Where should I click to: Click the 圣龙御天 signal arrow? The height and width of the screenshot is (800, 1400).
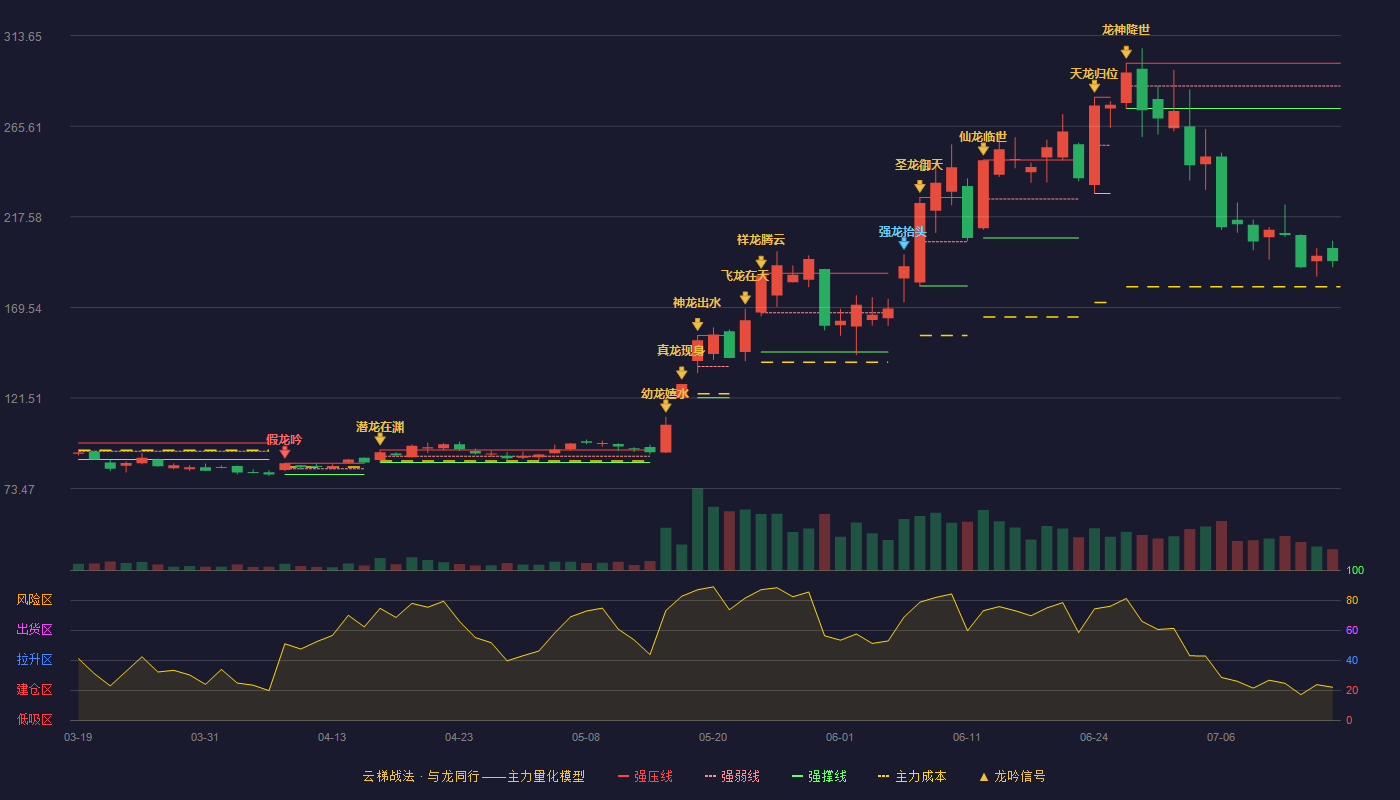(919, 186)
